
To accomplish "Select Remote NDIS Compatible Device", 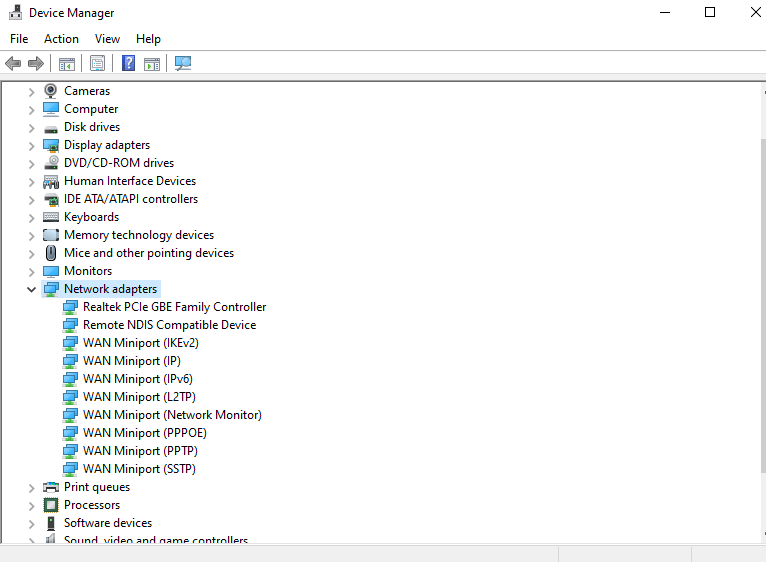I will coord(170,325).
